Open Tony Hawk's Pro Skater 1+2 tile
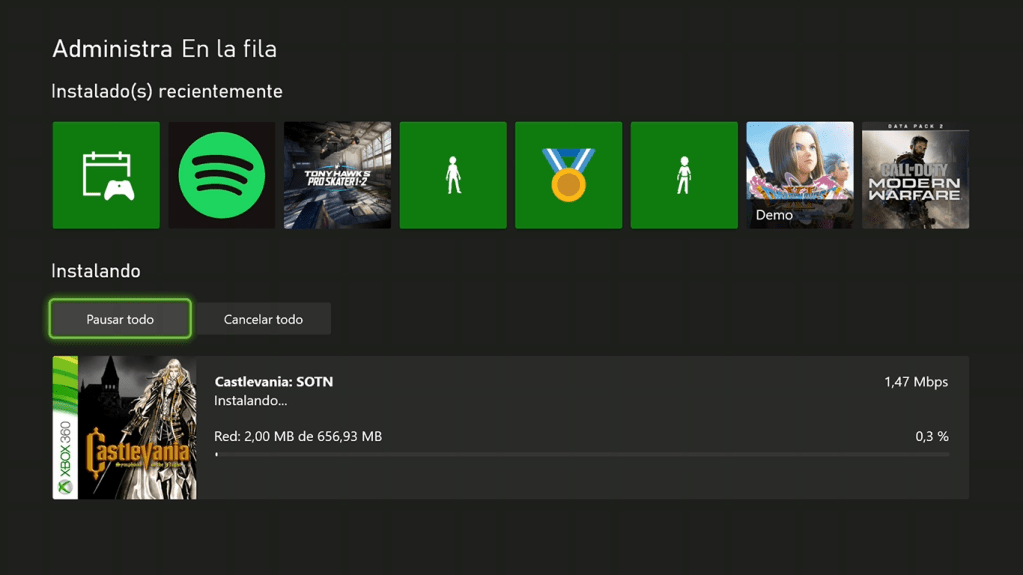The height and width of the screenshot is (575, 1023). click(x=337, y=175)
